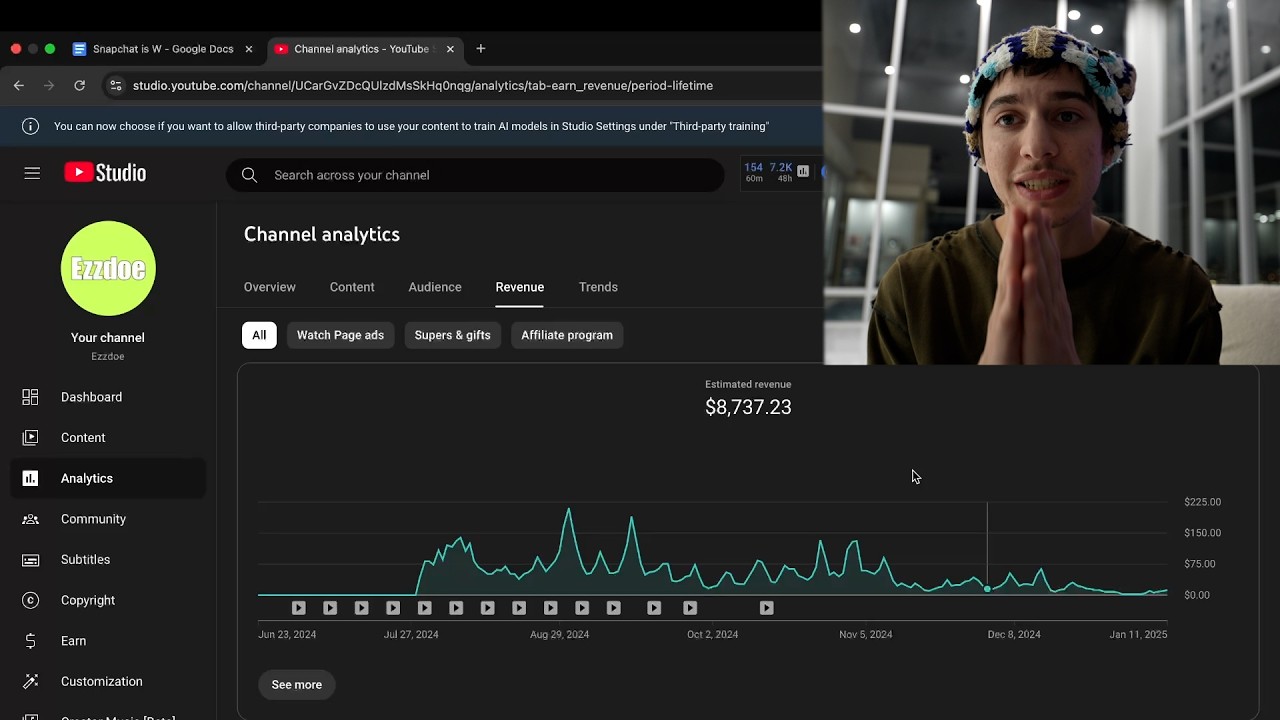Click the video marker near Jul 27, 2024
This screenshot has width=1280, height=720.
[424, 608]
